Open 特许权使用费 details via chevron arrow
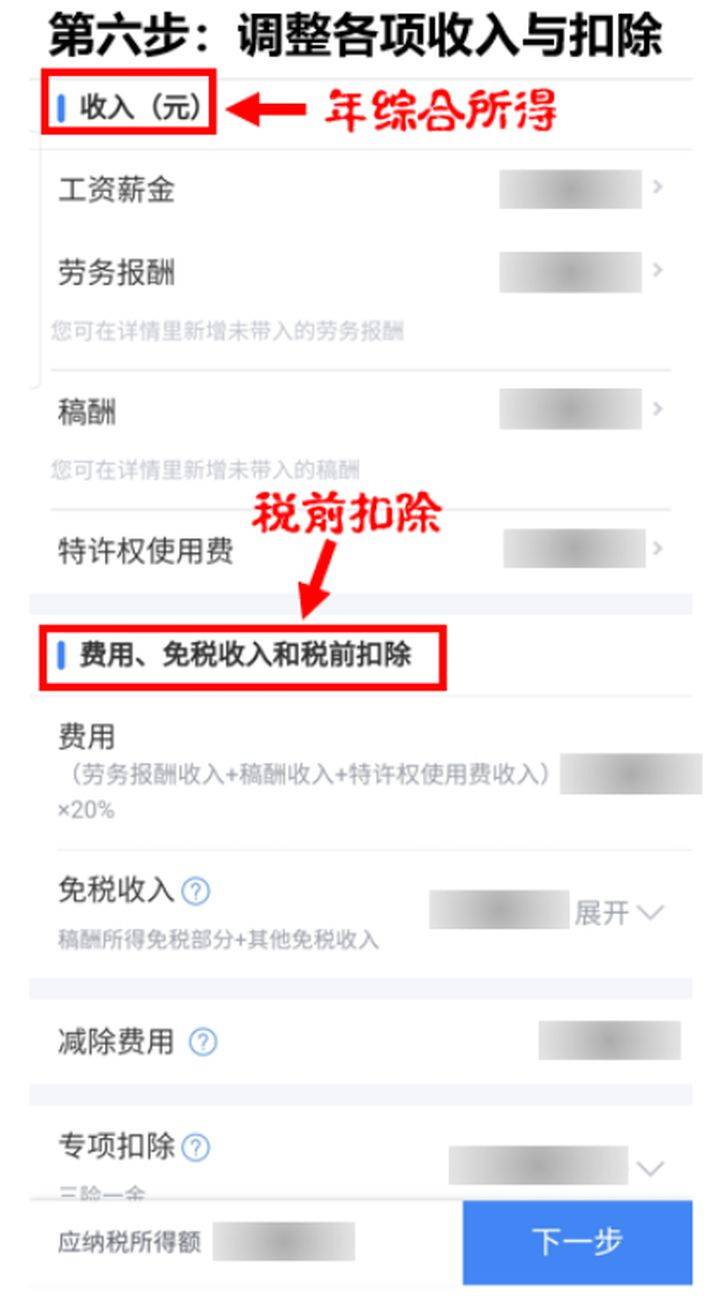This screenshot has width=720, height=1302. tap(657, 548)
